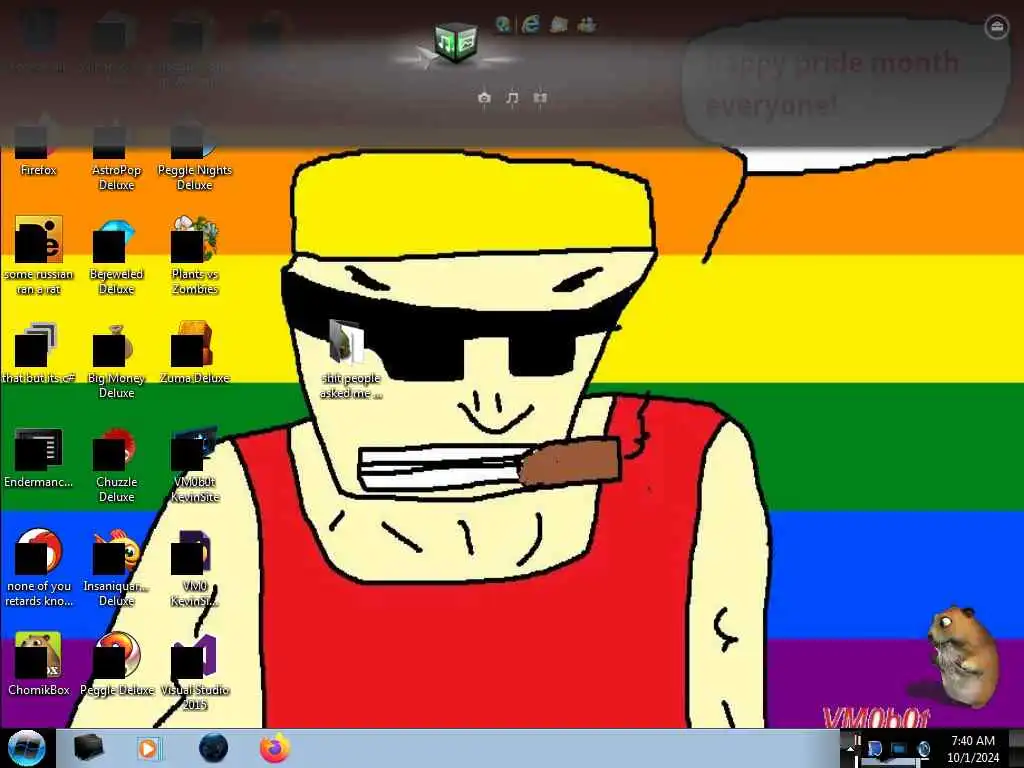Click the globe icon in the top dock
Screen dimensions: 1024x768
pyautogui.click(x=503, y=25)
